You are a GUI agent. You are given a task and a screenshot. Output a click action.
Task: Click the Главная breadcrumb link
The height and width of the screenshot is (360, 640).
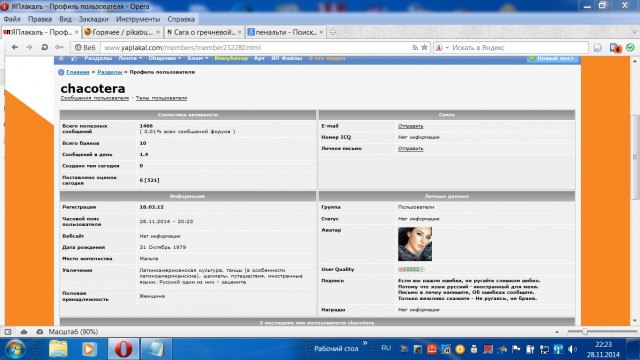[x=78, y=72]
